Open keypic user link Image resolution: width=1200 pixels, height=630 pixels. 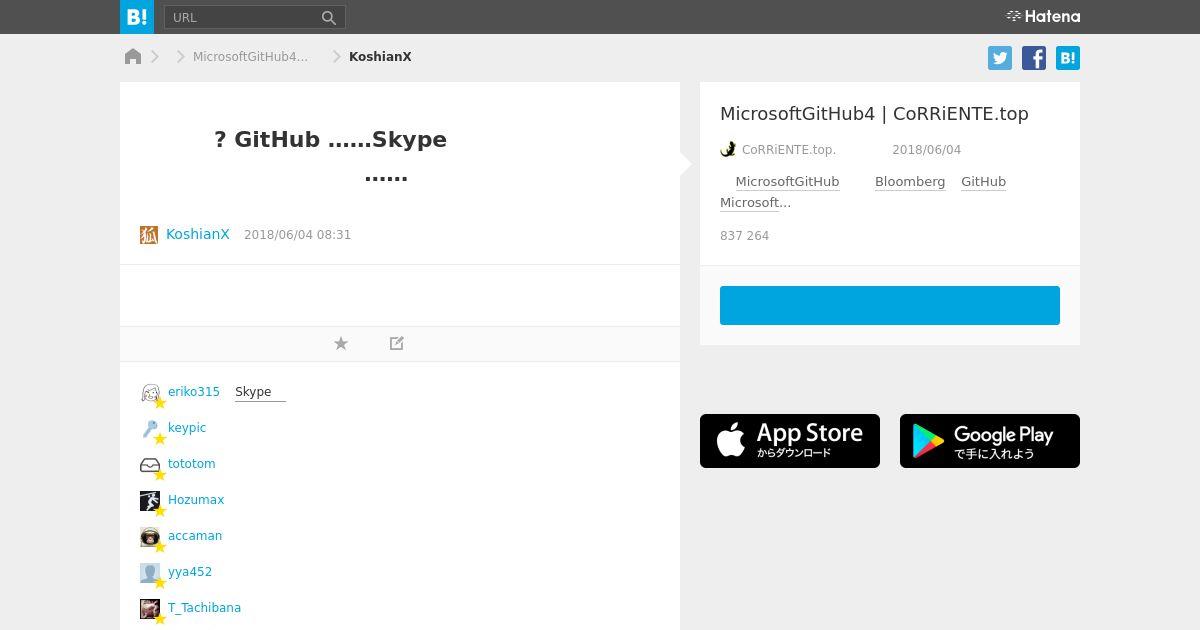[x=187, y=428]
